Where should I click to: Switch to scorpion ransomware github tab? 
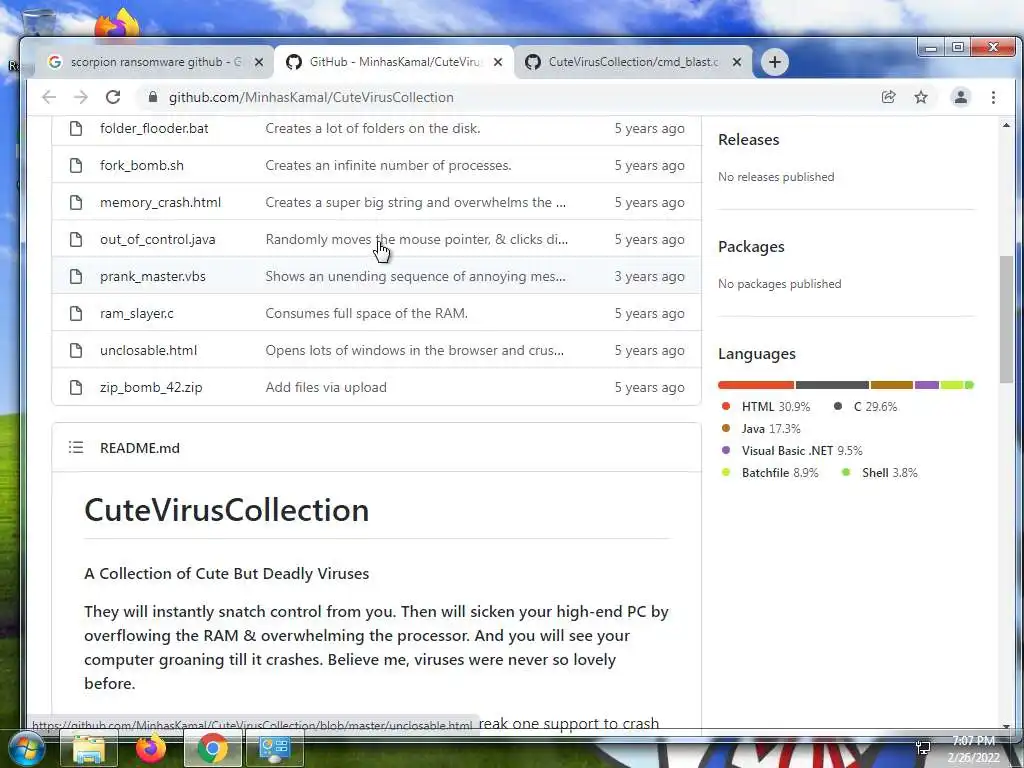coord(153,62)
